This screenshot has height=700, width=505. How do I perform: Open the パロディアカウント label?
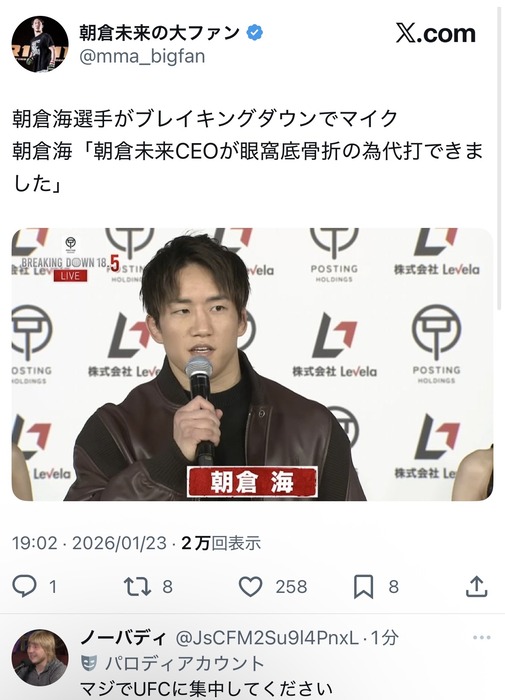[184, 663]
